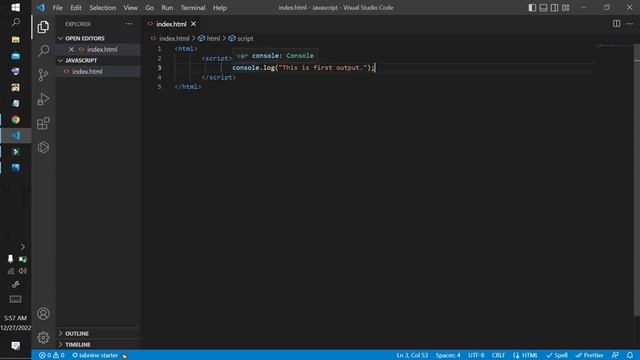The height and width of the screenshot is (360, 640).
Task: Place cursor on the console.log line
Action: point(303,68)
